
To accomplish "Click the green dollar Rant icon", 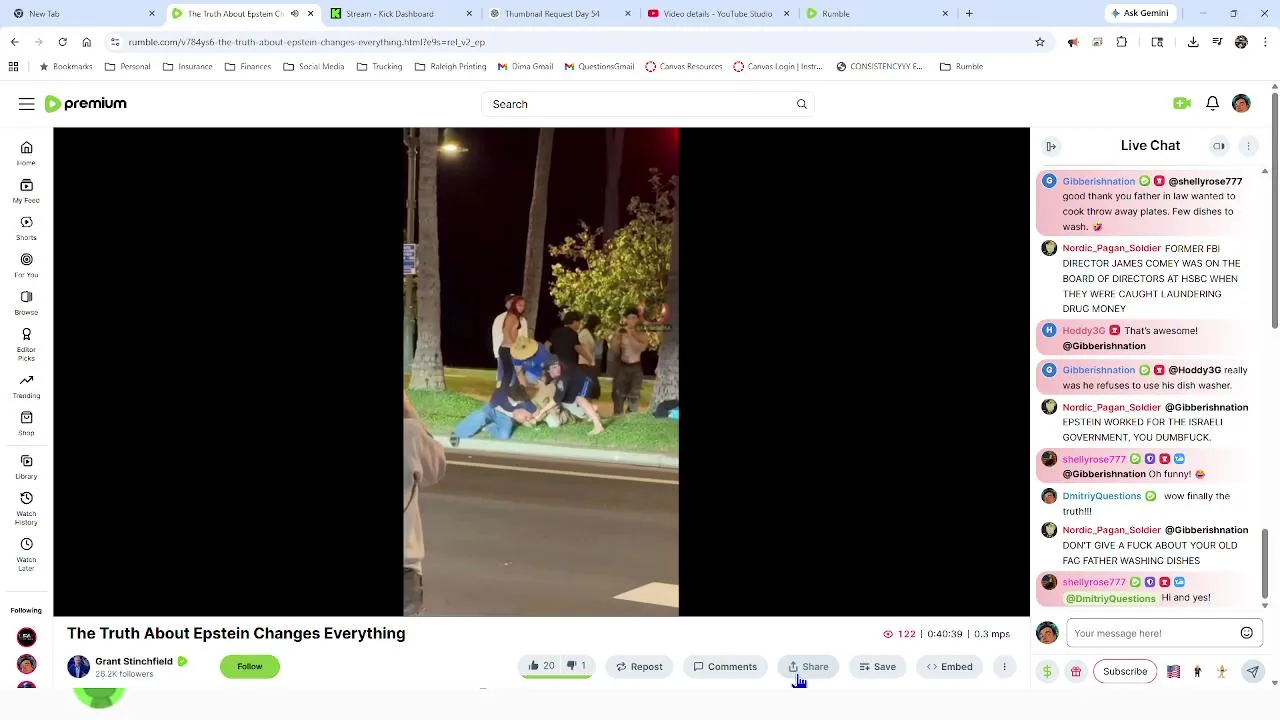I will (x=1047, y=672).
